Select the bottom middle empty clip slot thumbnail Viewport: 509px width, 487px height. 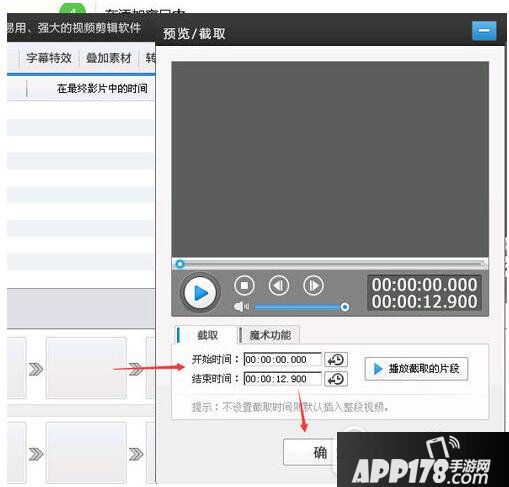(x=86, y=453)
